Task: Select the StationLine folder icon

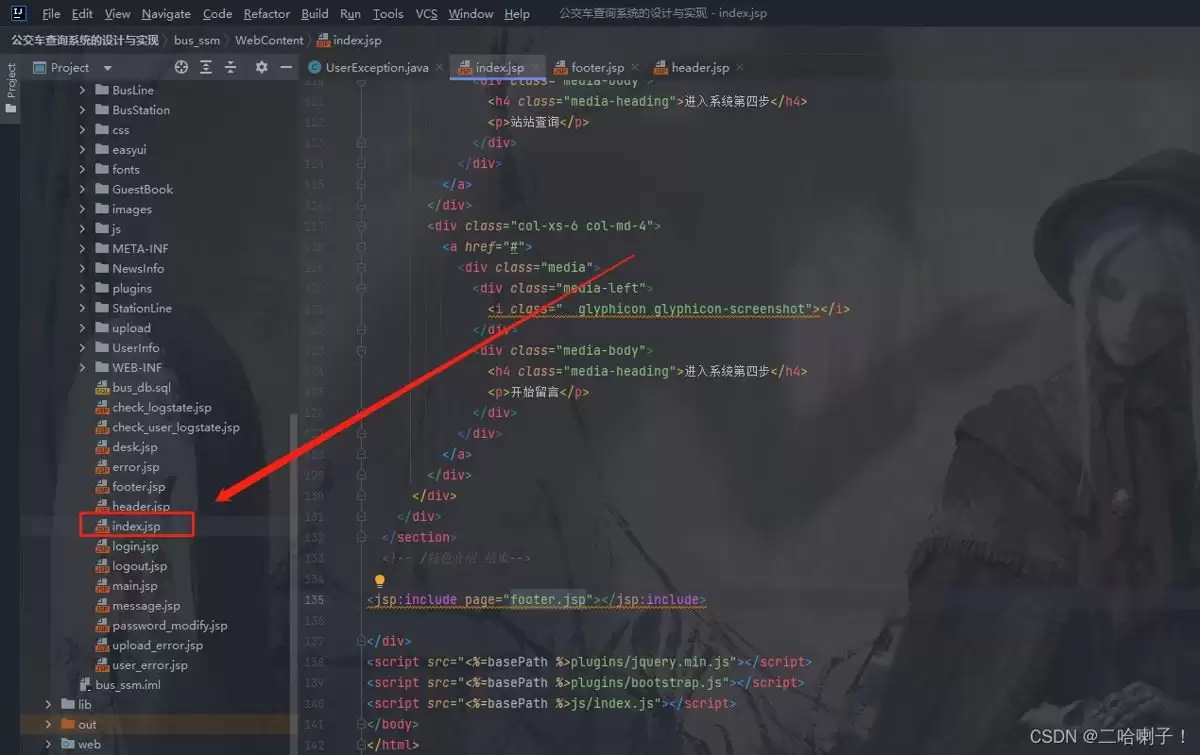Action: click(102, 308)
